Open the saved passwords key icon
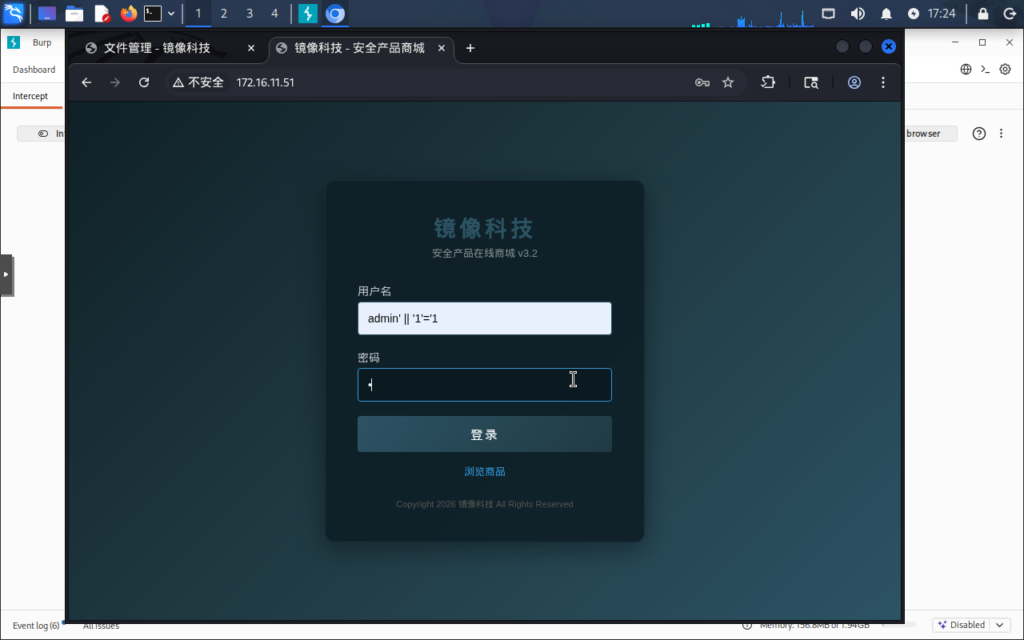 (702, 83)
